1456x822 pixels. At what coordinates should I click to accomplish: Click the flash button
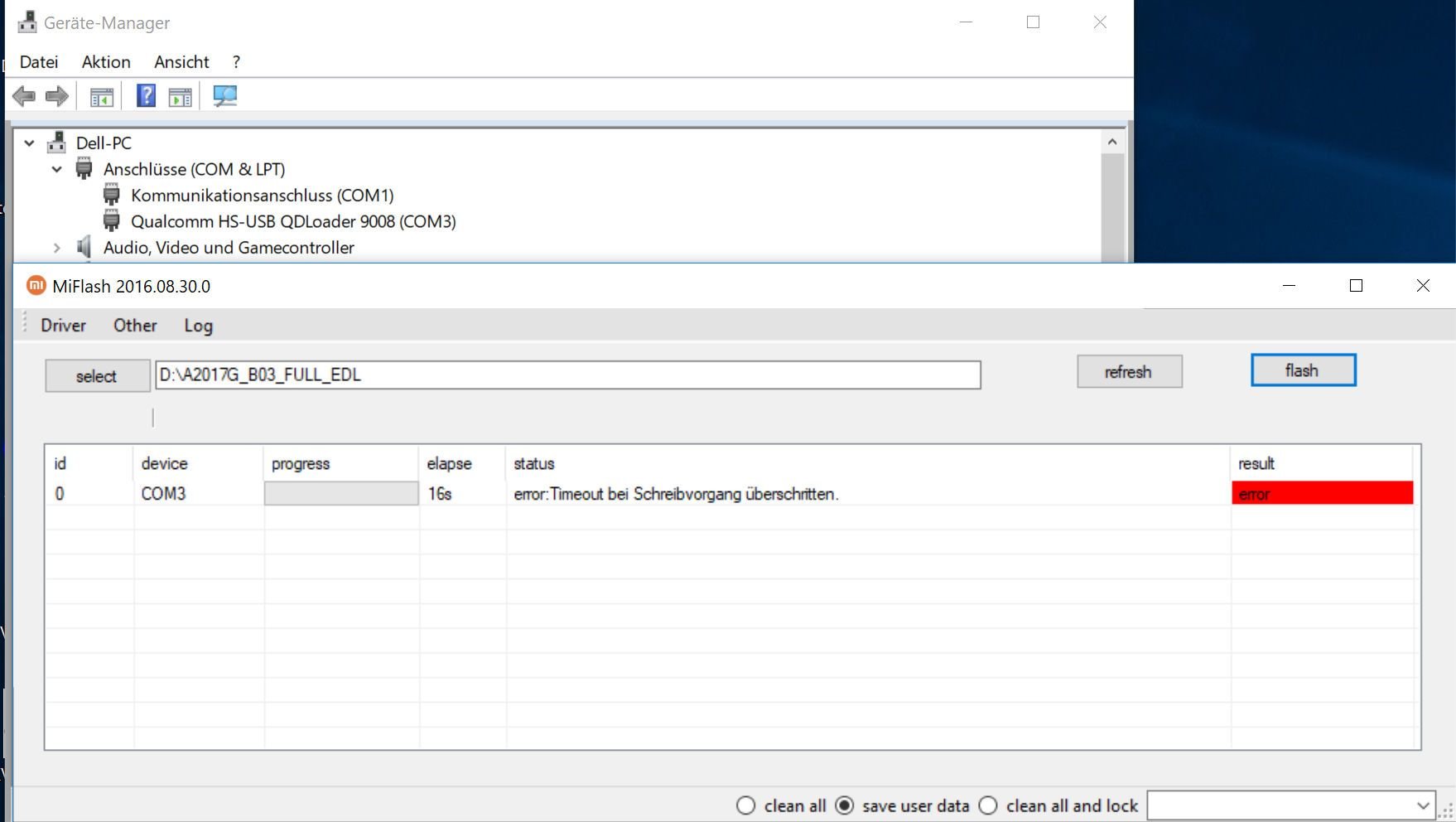point(1303,370)
